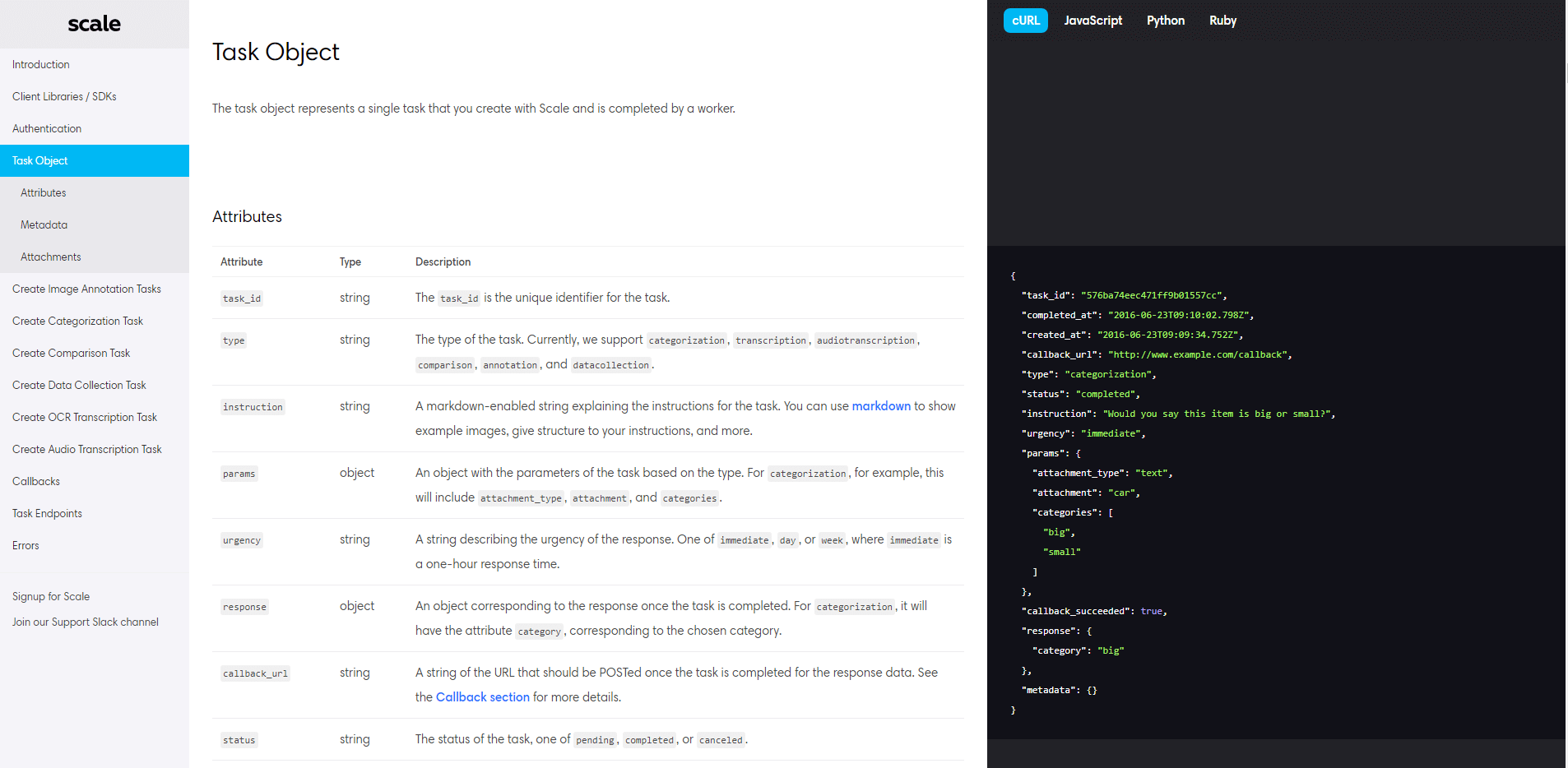Open the Errors page
The height and width of the screenshot is (768, 1568).
click(26, 545)
